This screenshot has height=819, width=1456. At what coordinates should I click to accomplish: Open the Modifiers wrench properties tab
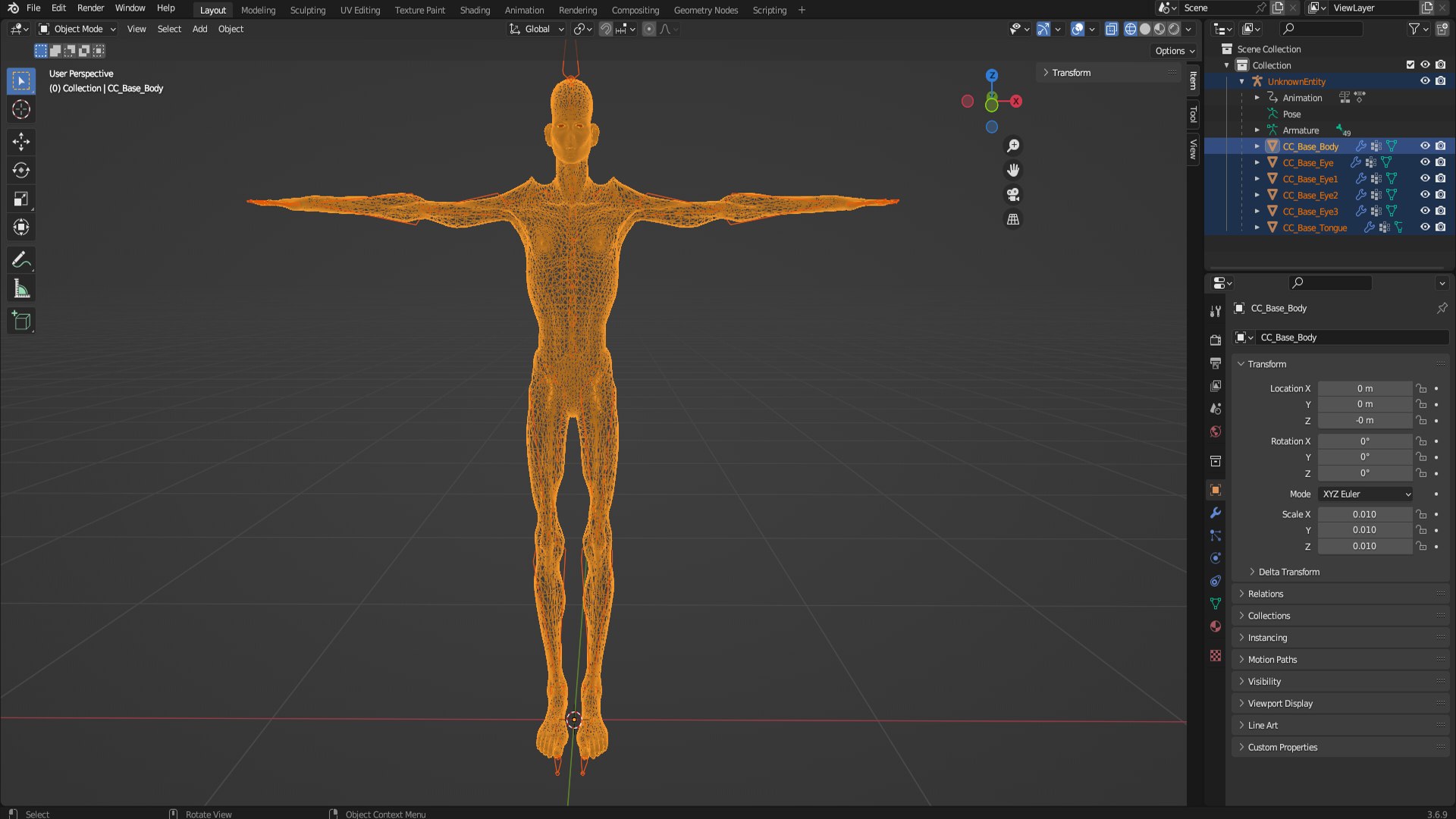[x=1216, y=513]
